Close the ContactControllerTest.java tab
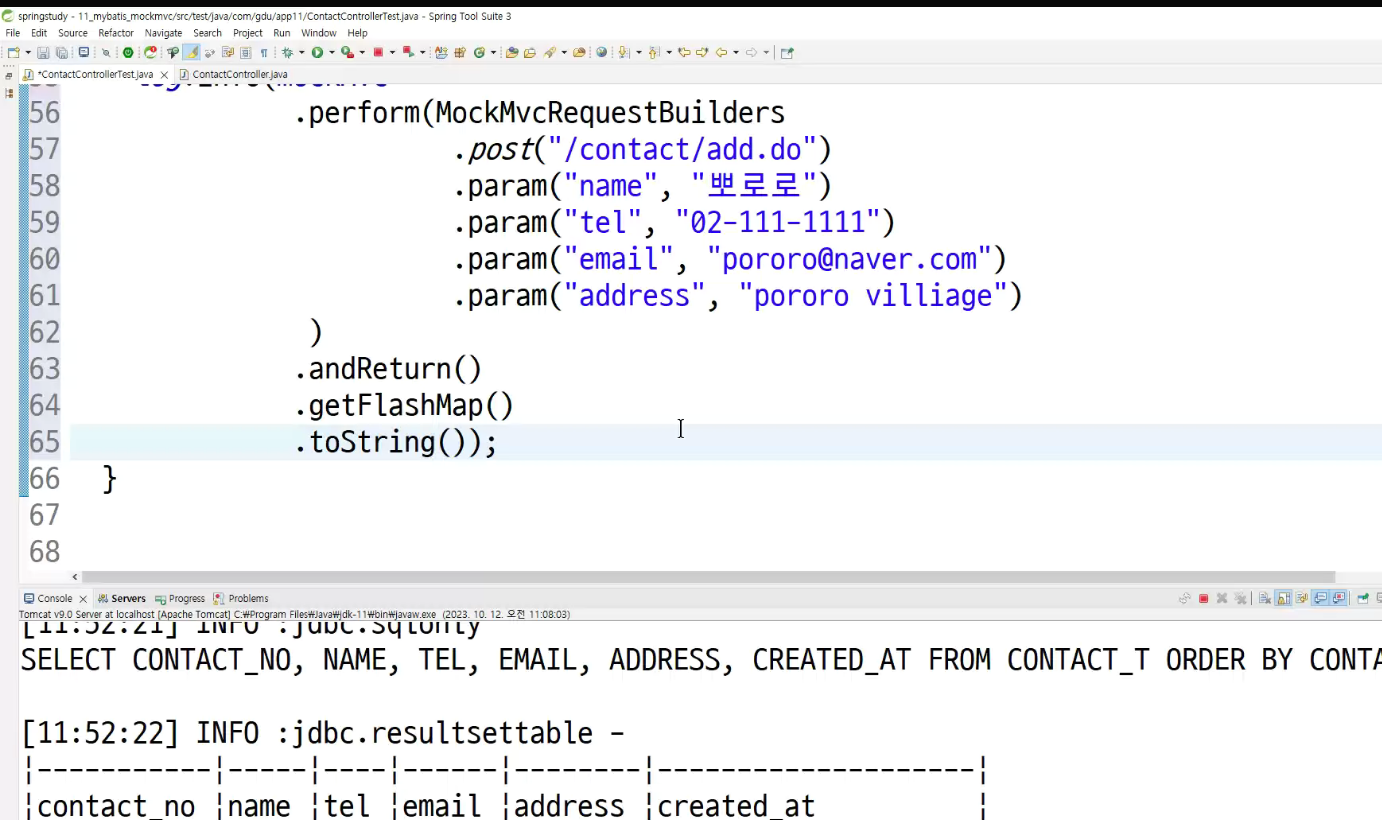This screenshot has width=1382, height=820. [x=165, y=75]
